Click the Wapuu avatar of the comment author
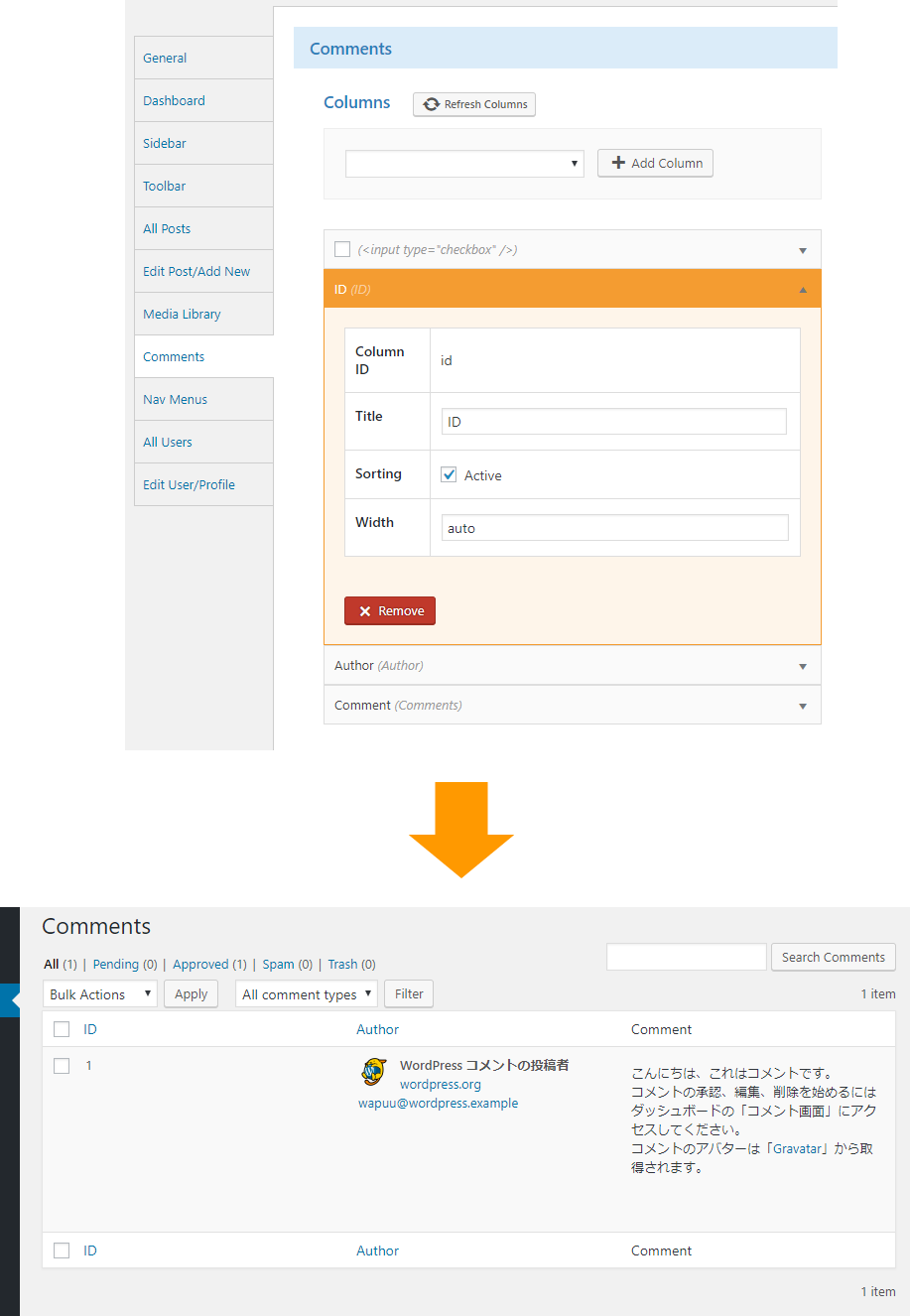910x1316 pixels. (374, 1072)
